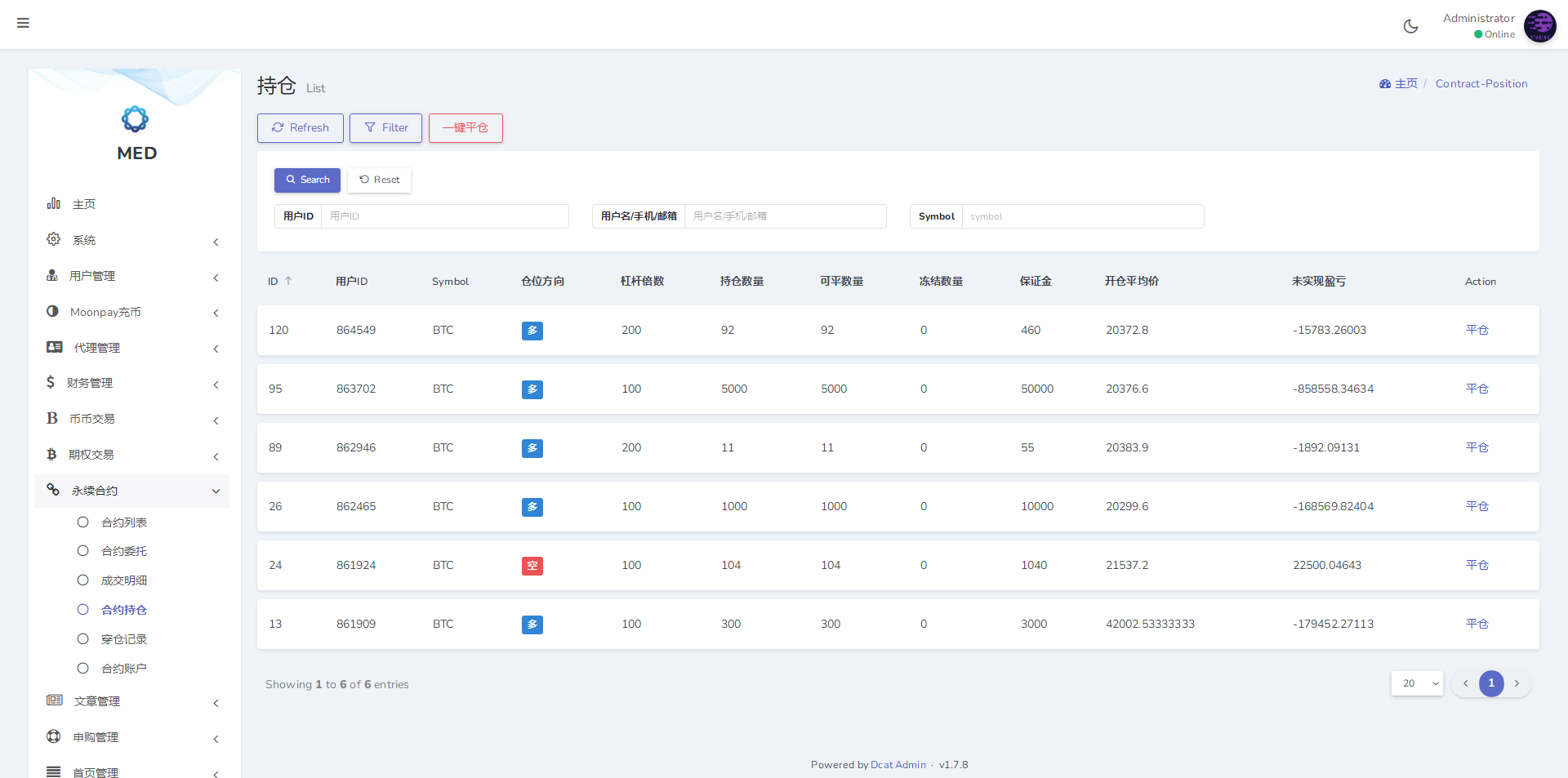Click 平仓 link for position ID 120

[x=1477, y=330]
